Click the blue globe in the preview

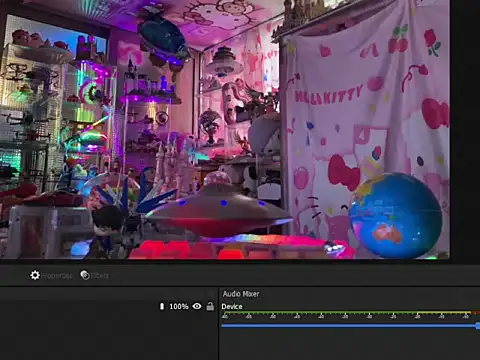click(x=396, y=215)
